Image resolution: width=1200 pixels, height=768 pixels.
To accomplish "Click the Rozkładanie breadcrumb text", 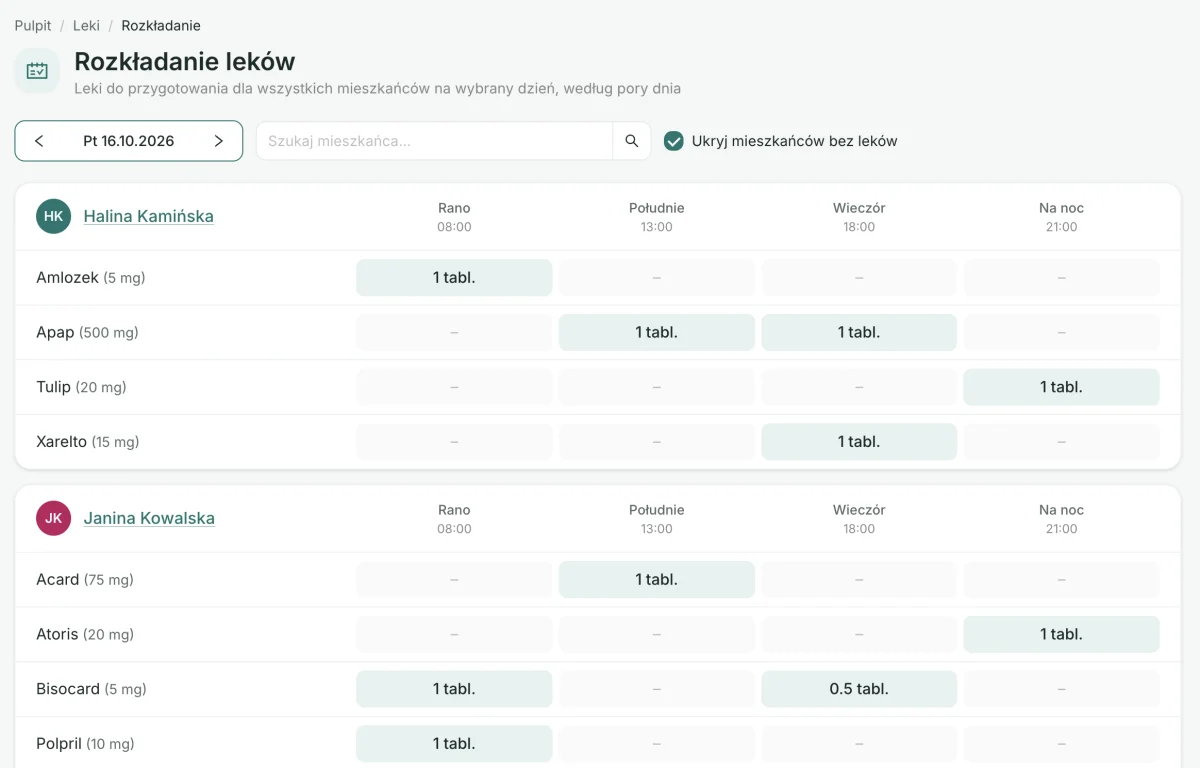I will pyautogui.click(x=161, y=25).
